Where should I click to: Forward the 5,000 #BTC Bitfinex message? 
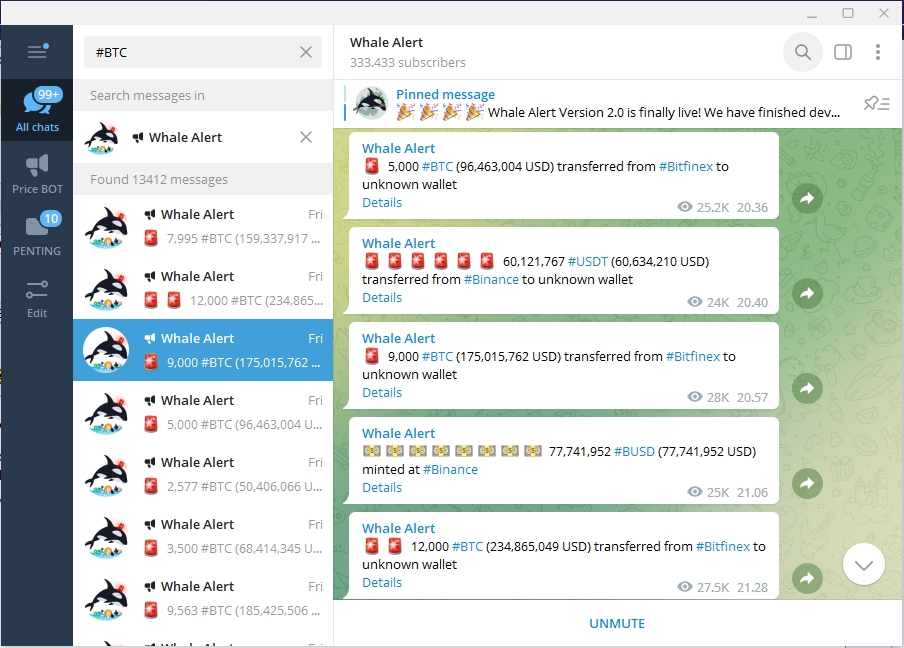pyautogui.click(x=807, y=198)
